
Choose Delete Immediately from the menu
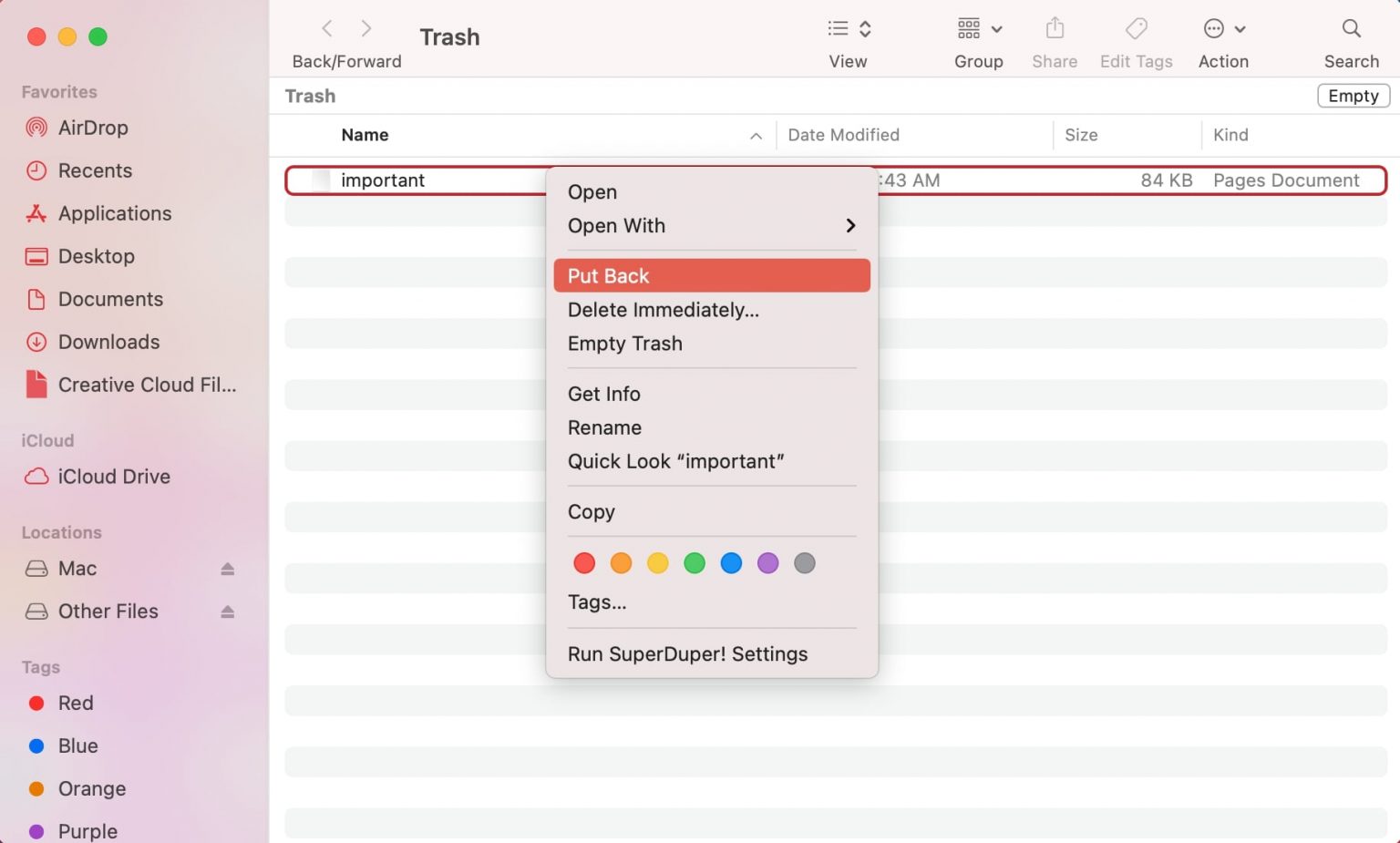(663, 310)
